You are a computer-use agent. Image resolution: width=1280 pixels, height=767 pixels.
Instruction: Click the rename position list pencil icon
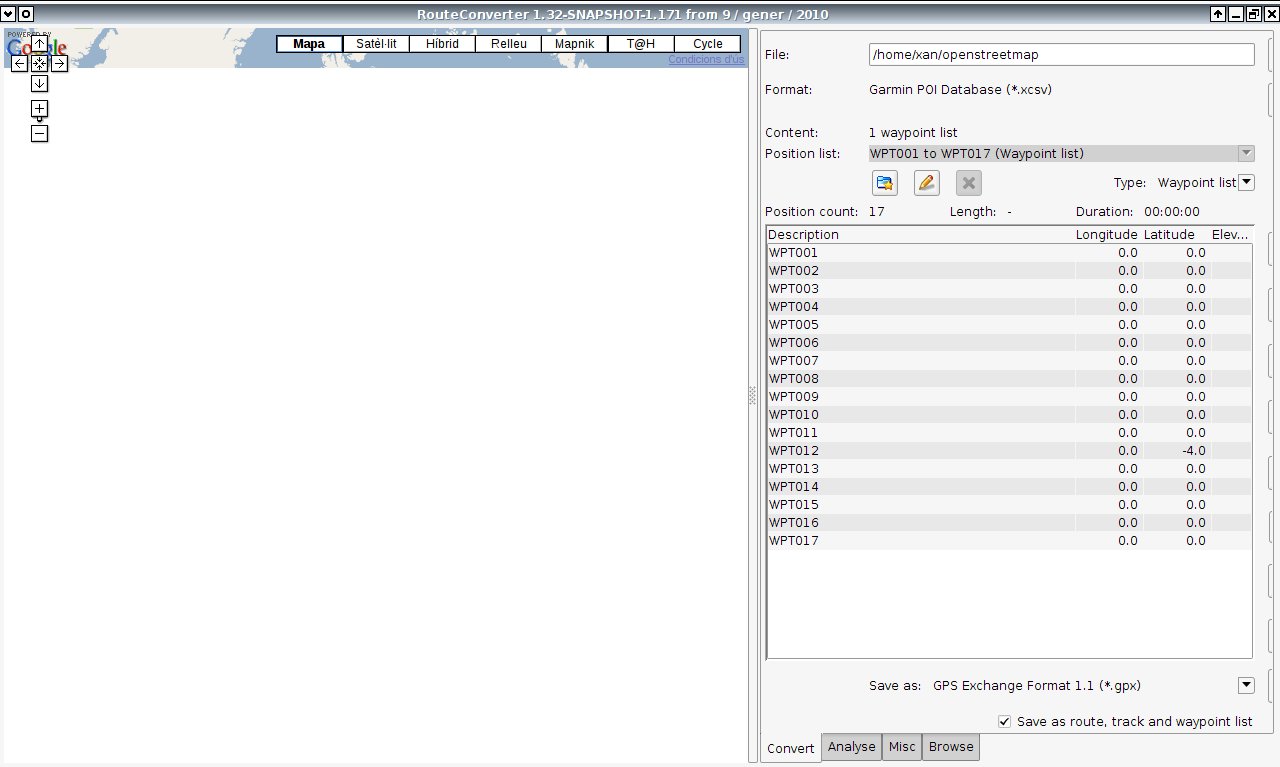927,183
